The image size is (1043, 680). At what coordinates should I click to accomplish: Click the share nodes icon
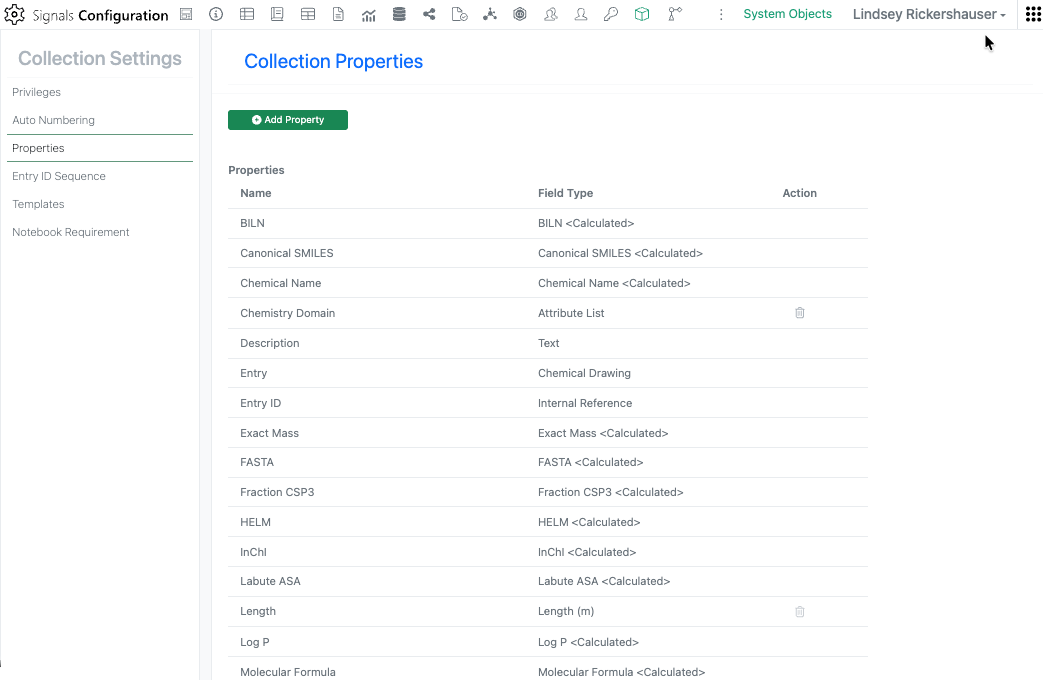point(429,14)
